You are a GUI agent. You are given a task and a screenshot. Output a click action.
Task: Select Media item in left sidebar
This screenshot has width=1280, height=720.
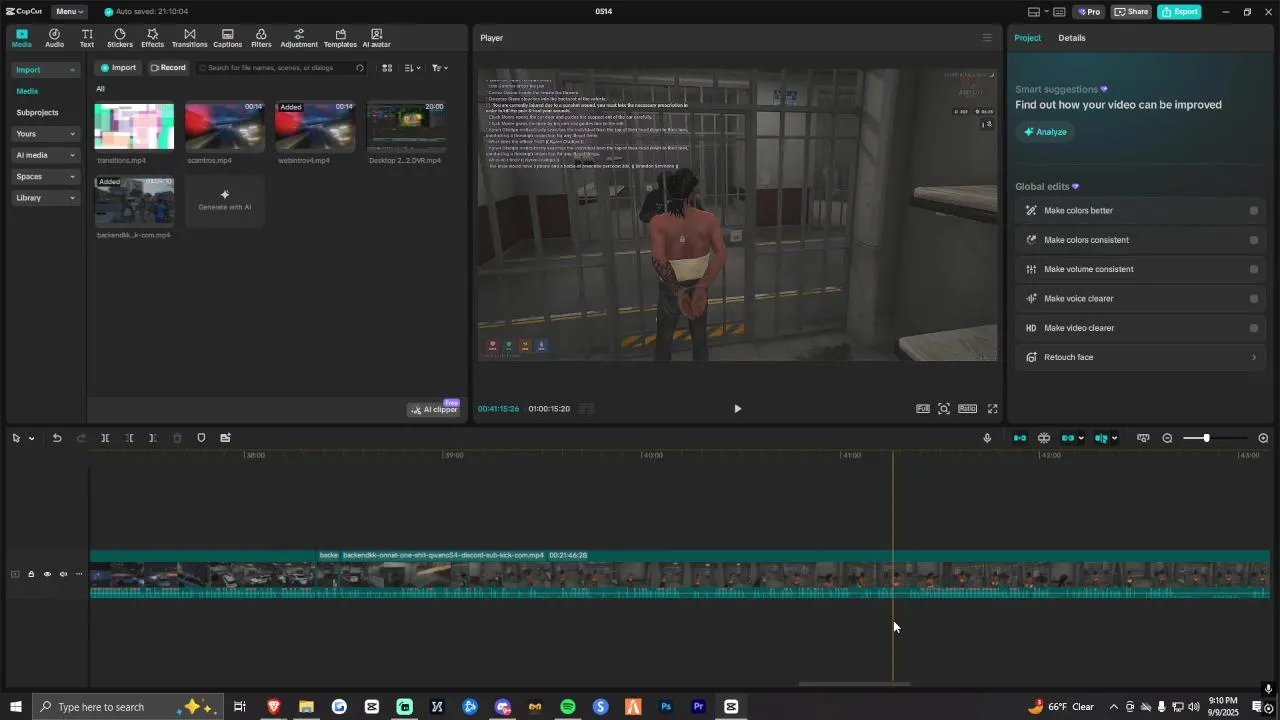click(27, 91)
